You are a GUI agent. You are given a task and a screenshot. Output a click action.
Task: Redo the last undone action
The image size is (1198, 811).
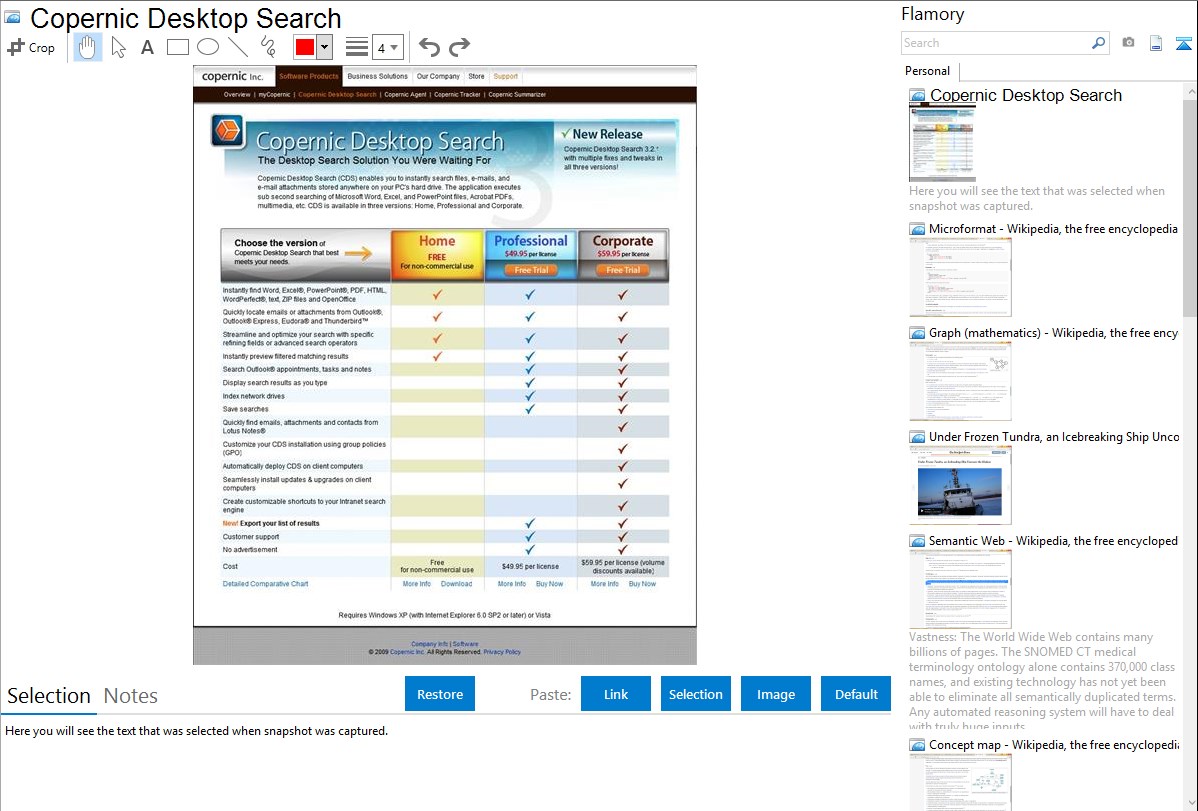459,47
